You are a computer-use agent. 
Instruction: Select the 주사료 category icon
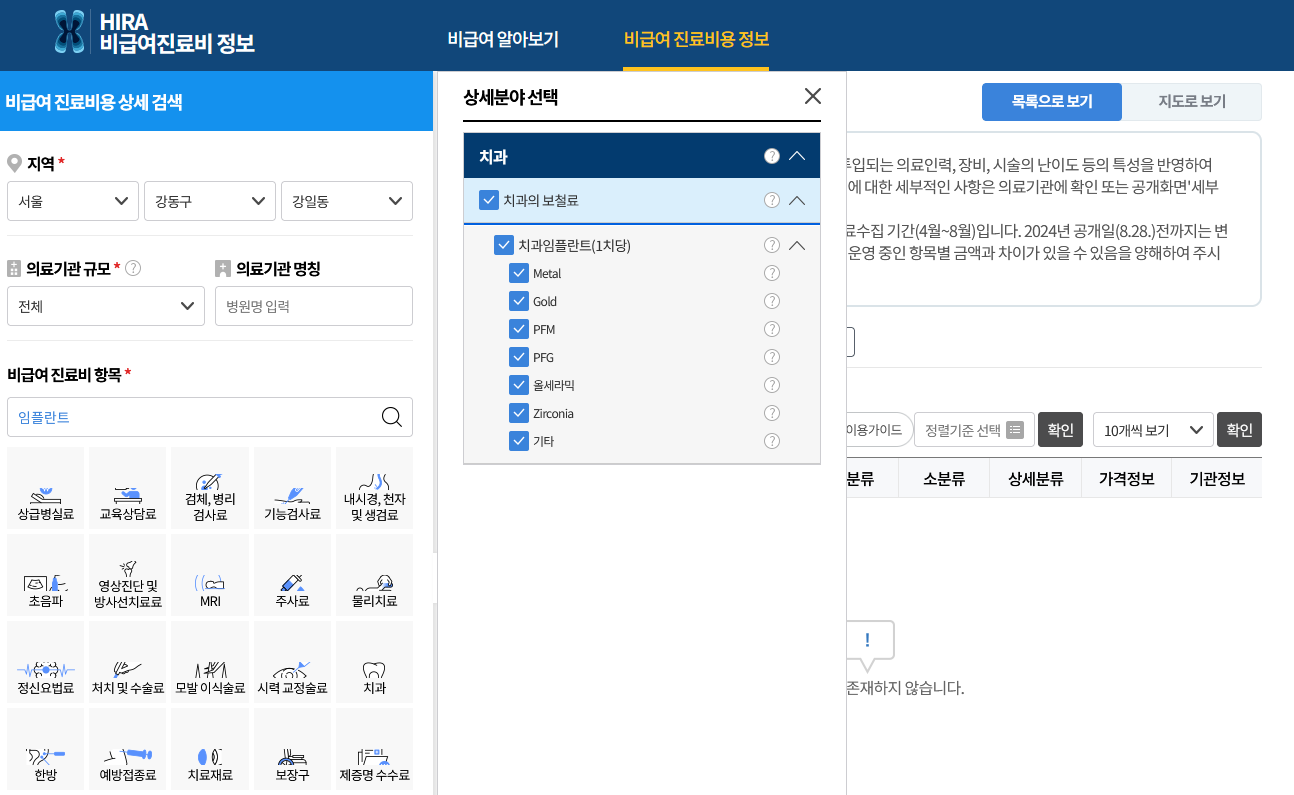[x=292, y=575]
